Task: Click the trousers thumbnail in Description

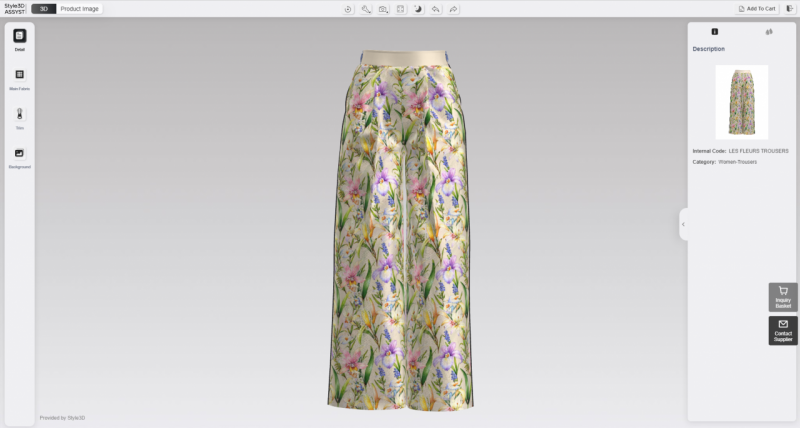Action: 741,101
